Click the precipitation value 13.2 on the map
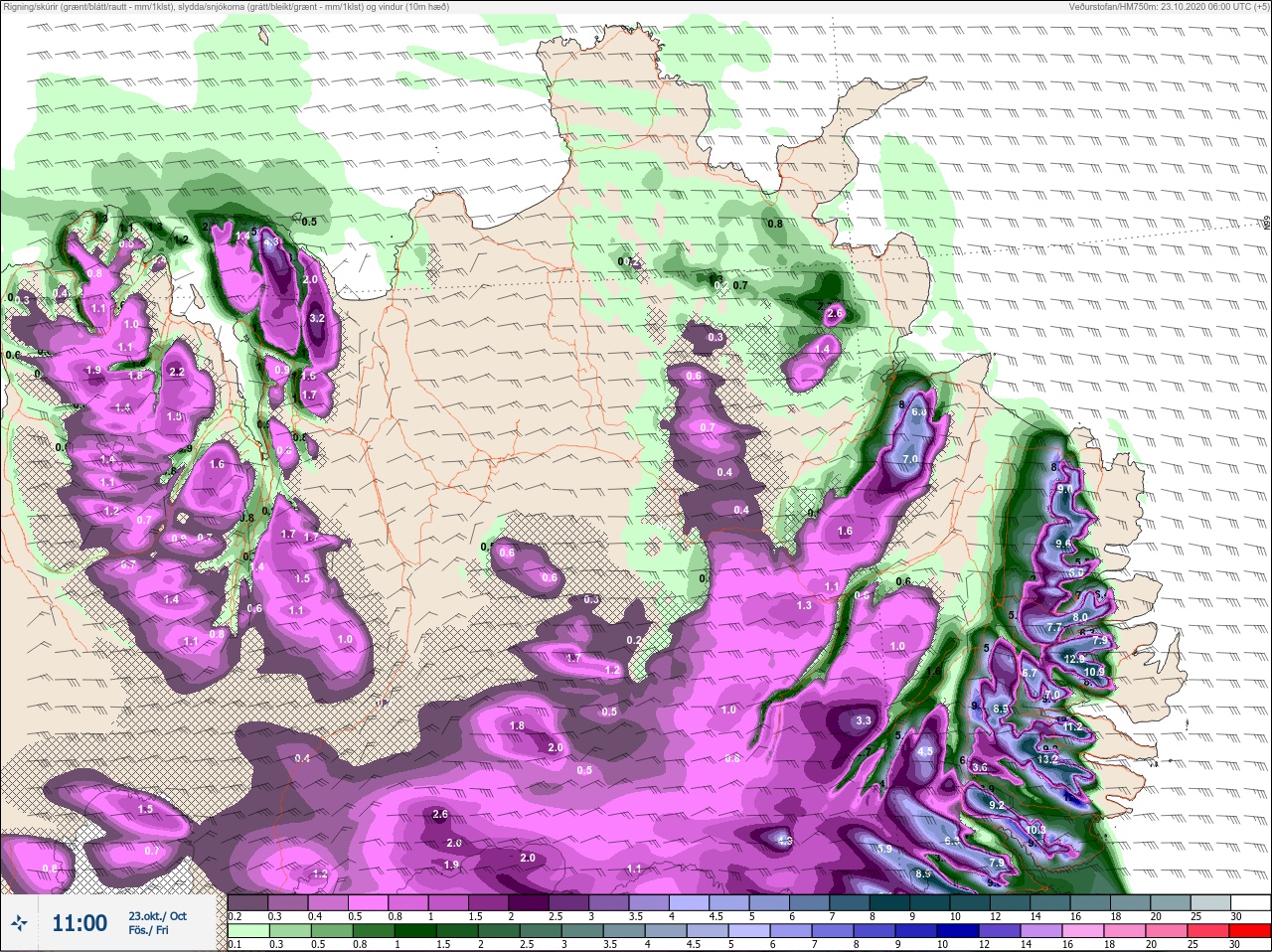This screenshot has height=952, width=1272. [1046, 759]
